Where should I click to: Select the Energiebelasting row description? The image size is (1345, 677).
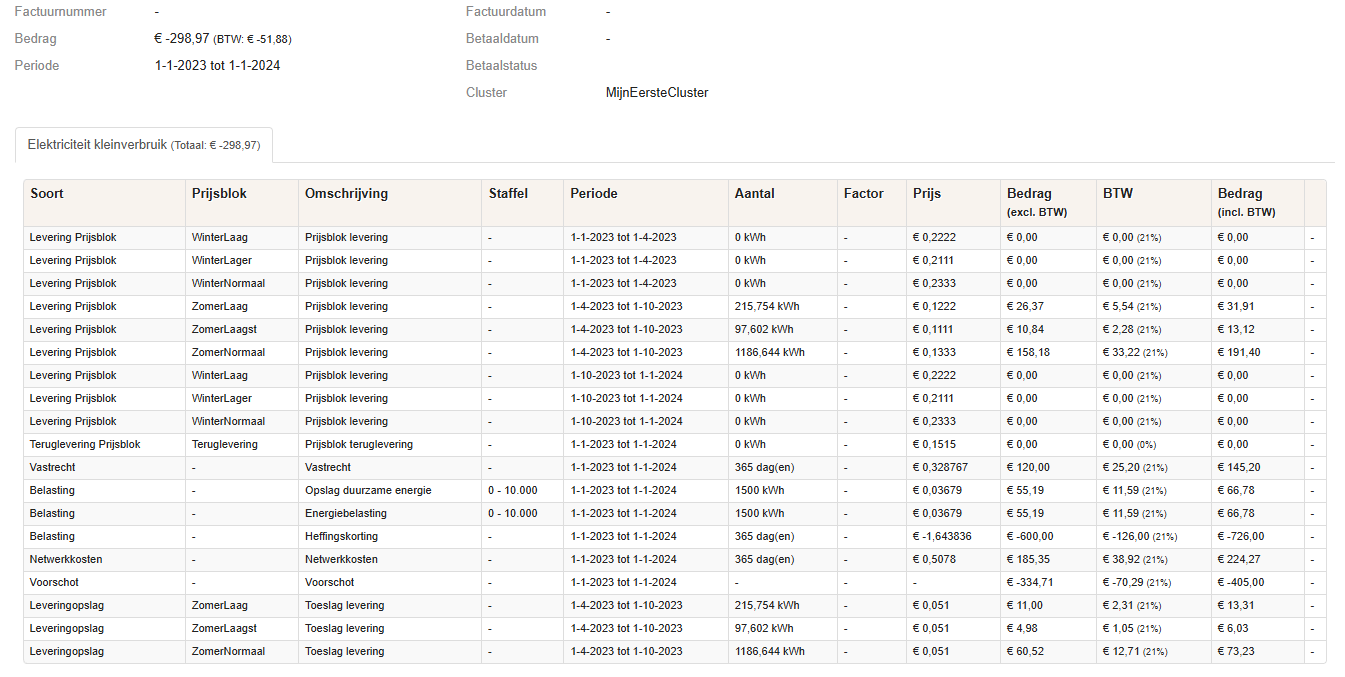click(x=346, y=514)
